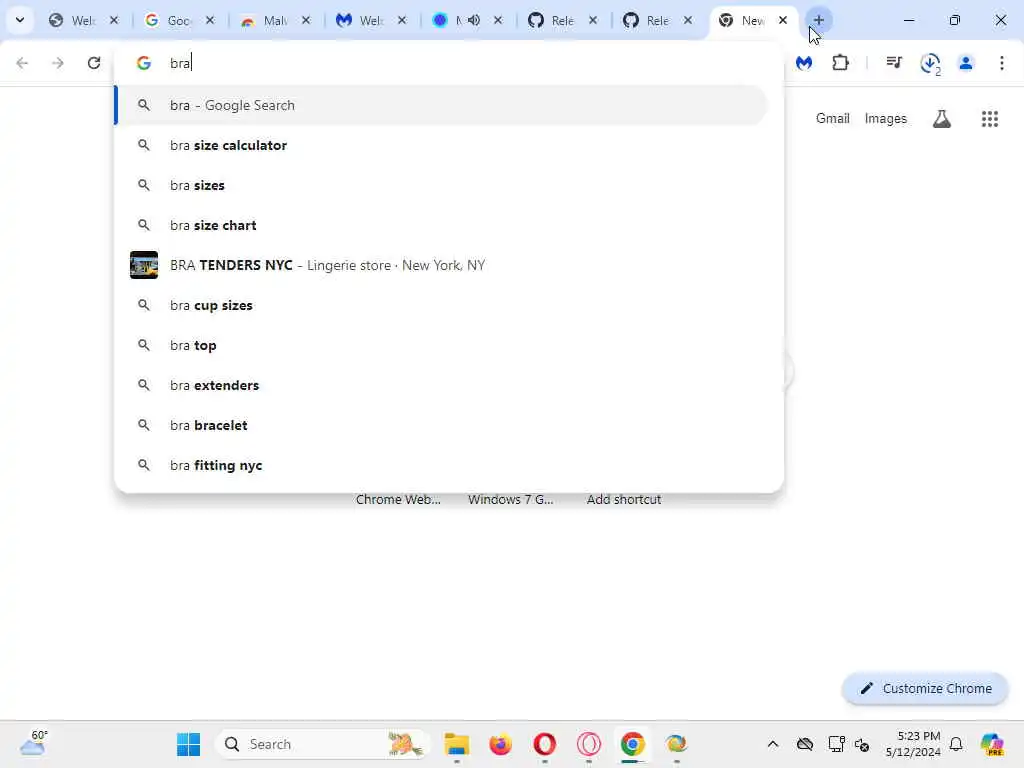
Task: Switch to the Malwarebytes 'Welc' tab
Action: pos(360,20)
